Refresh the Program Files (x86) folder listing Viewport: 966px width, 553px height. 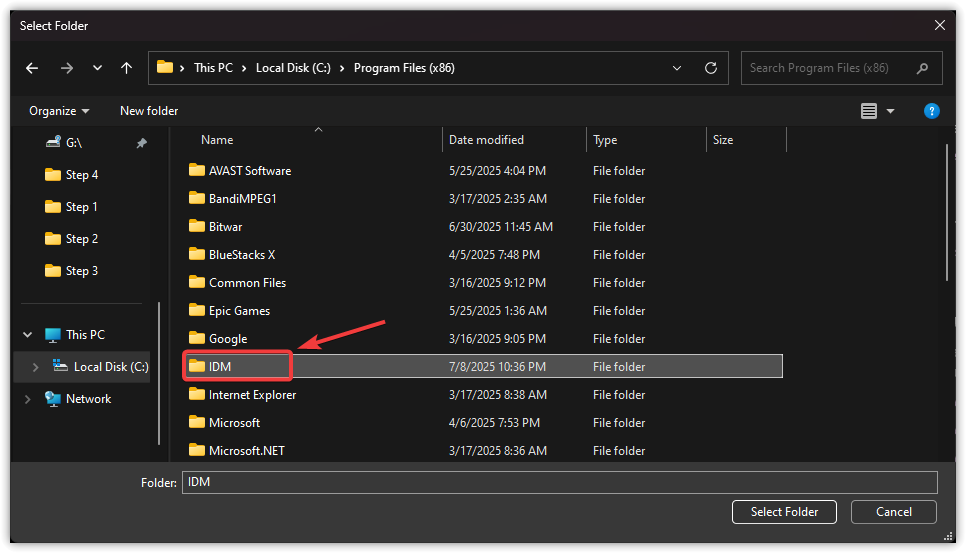[711, 68]
